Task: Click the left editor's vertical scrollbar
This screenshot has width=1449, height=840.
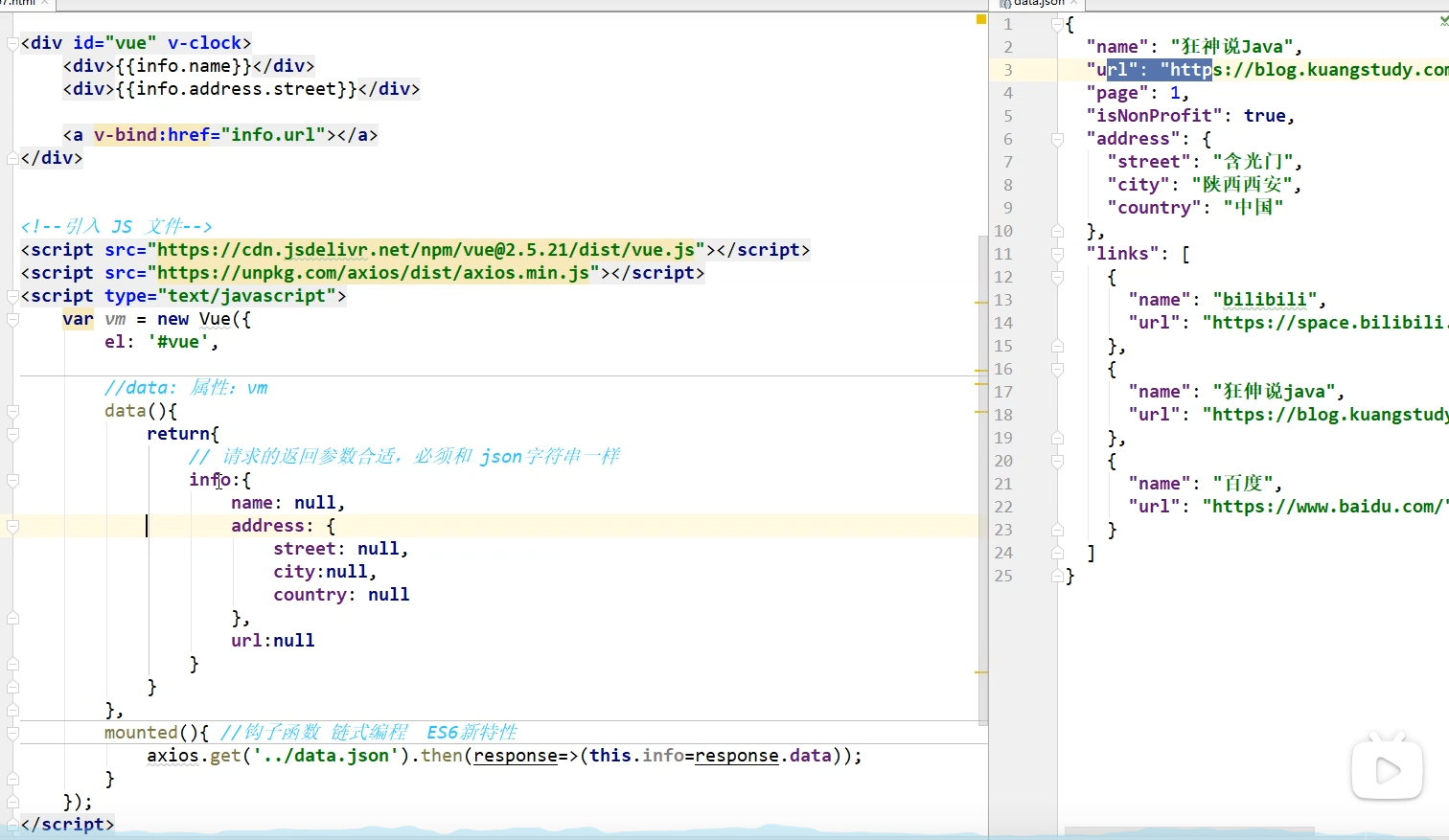Action: pyautogui.click(x=982, y=479)
